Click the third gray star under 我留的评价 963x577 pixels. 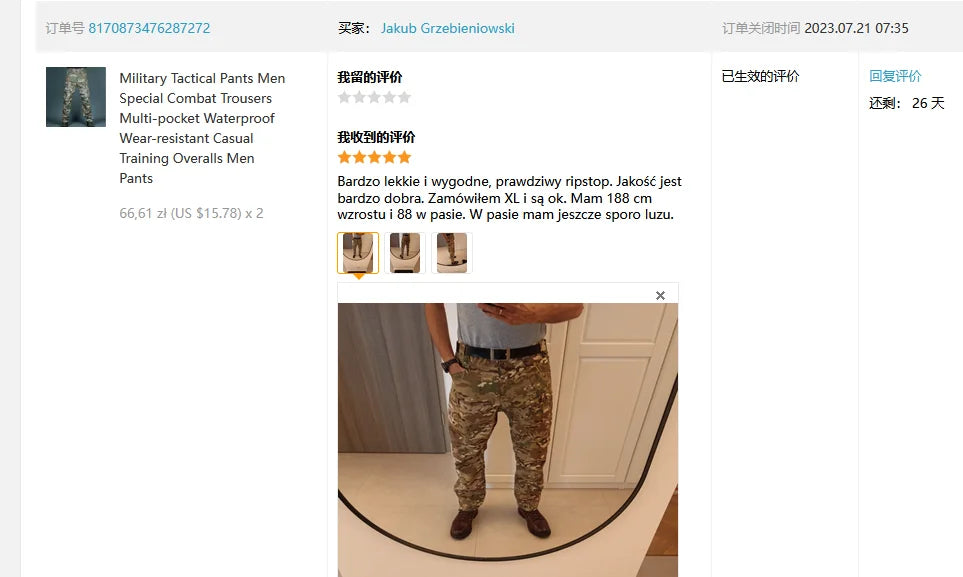[374, 97]
